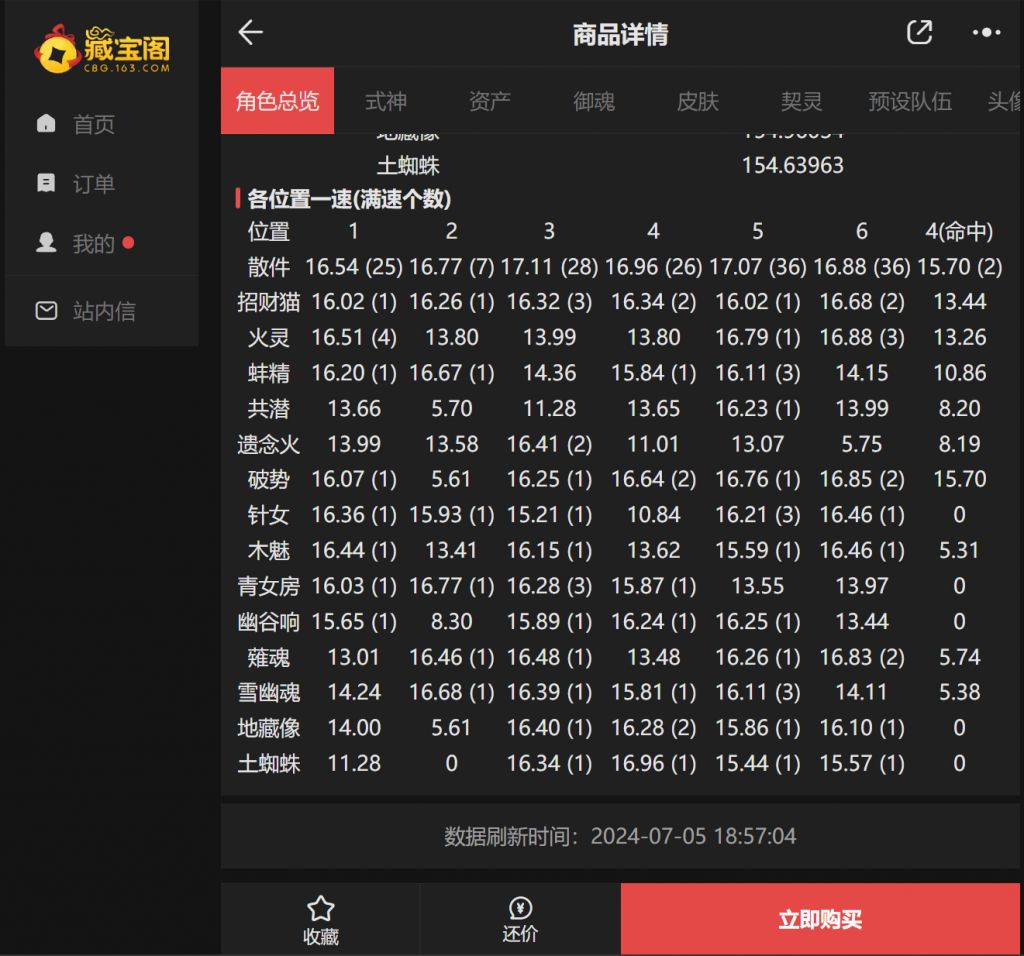Viewport: 1024px width, 956px height.
Task: Click the 收藏 star favorite icon
Action: tap(320, 906)
